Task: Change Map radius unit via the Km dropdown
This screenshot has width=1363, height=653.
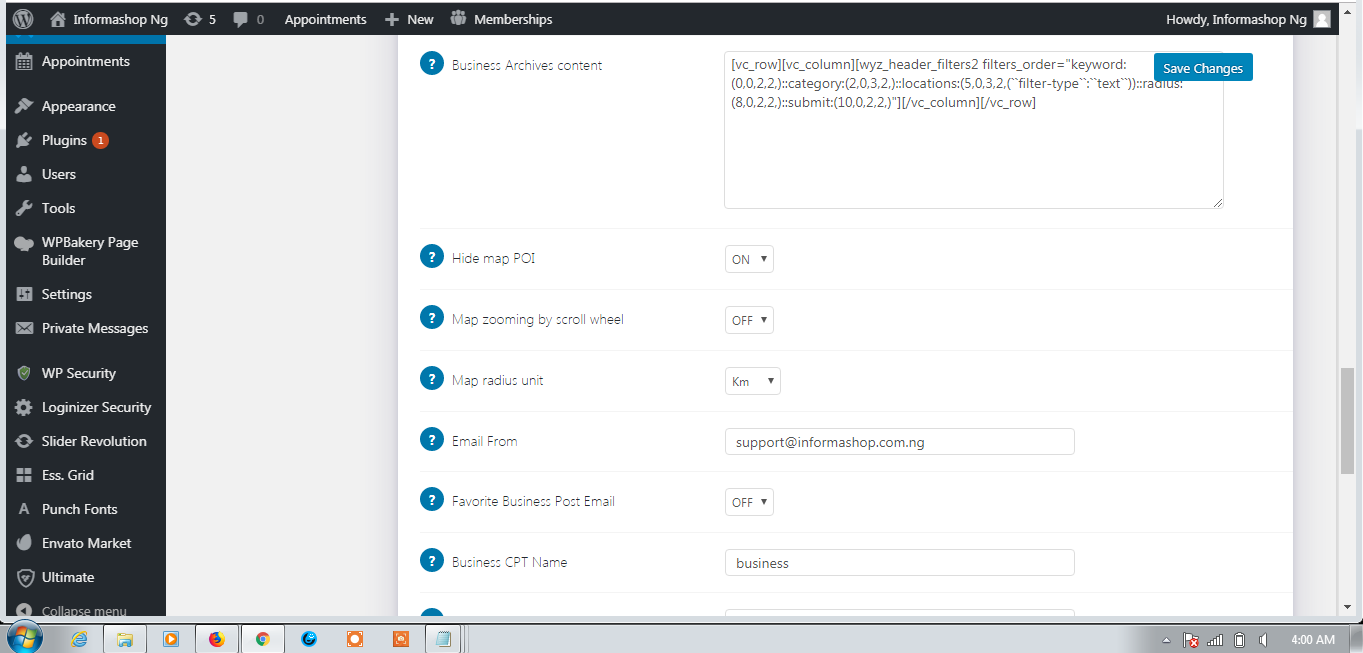Action: click(x=752, y=380)
